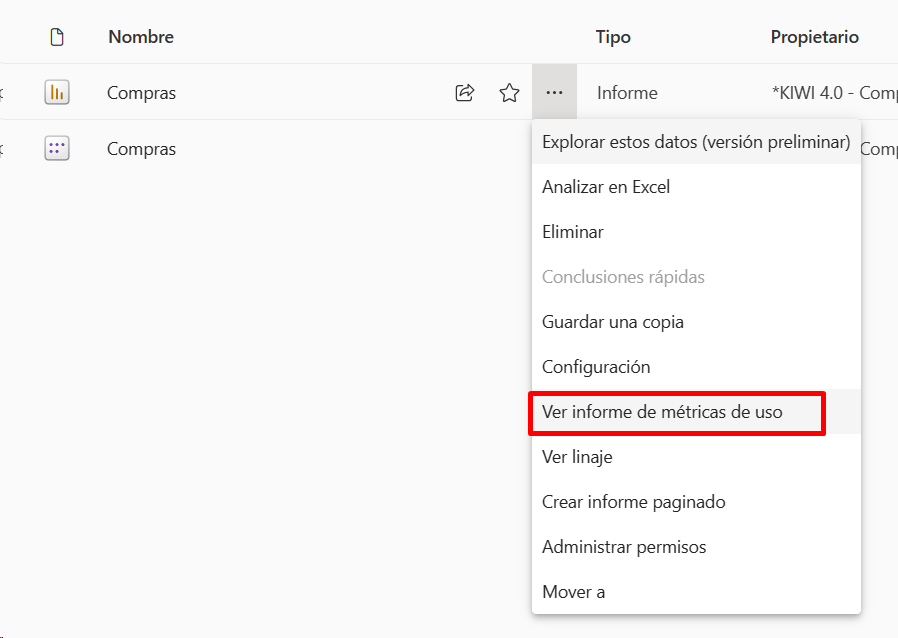Choose Crear informe paginado
This screenshot has width=898, height=638.
[696, 502]
